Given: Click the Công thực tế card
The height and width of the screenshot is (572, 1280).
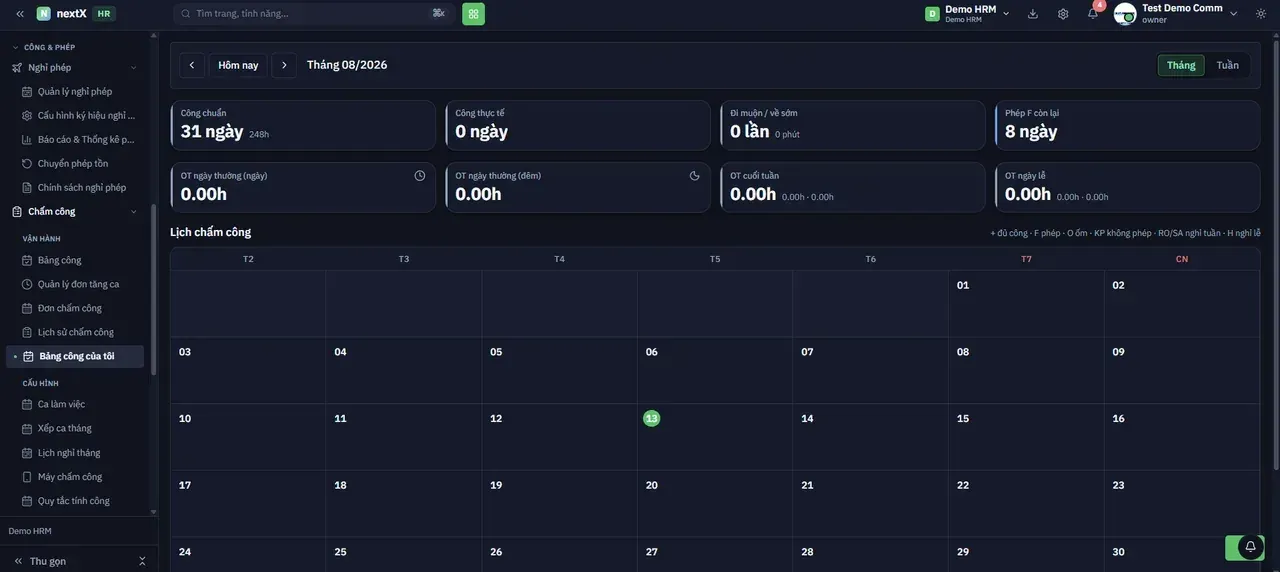Looking at the screenshot, I should 578,125.
